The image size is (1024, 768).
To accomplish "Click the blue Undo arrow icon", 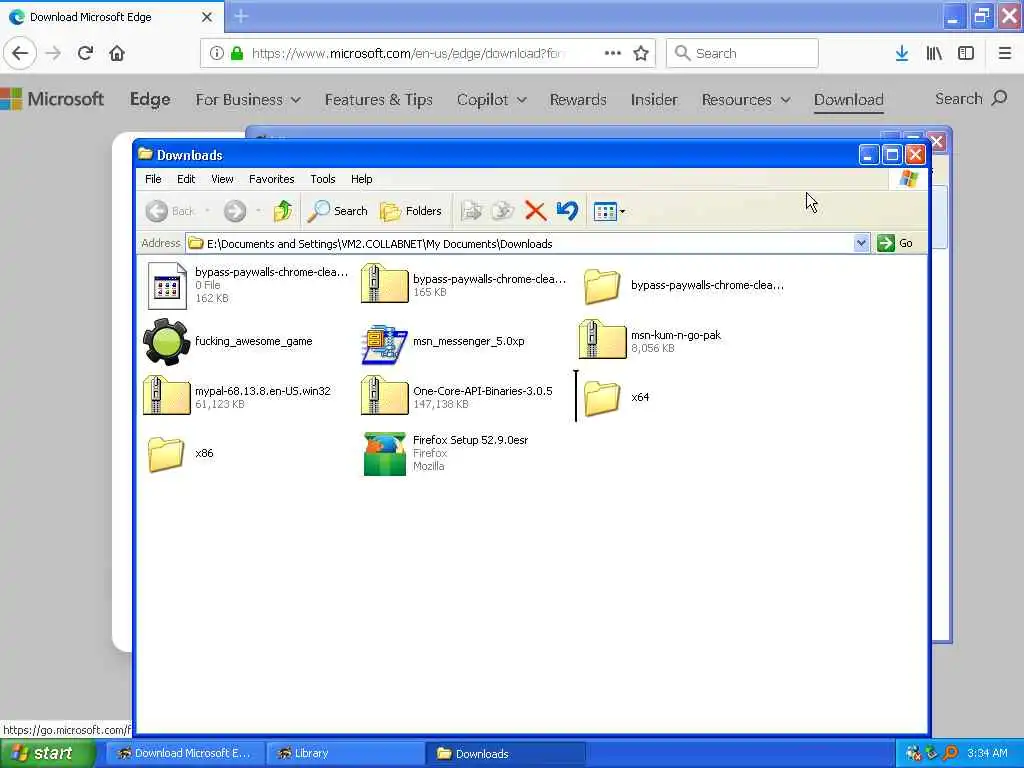I will [567, 210].
